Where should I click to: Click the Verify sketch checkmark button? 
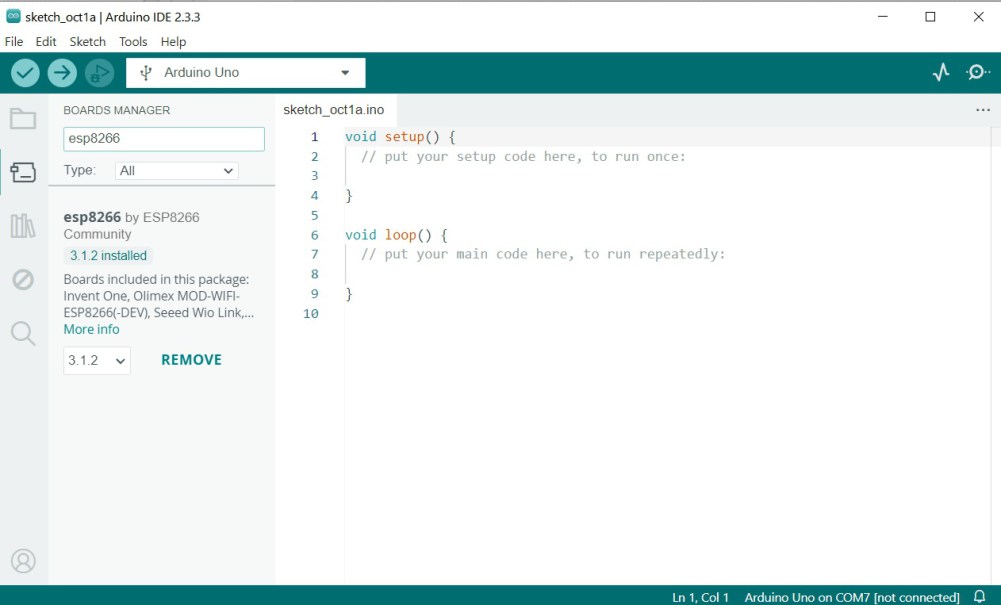(x=25, y=73)
